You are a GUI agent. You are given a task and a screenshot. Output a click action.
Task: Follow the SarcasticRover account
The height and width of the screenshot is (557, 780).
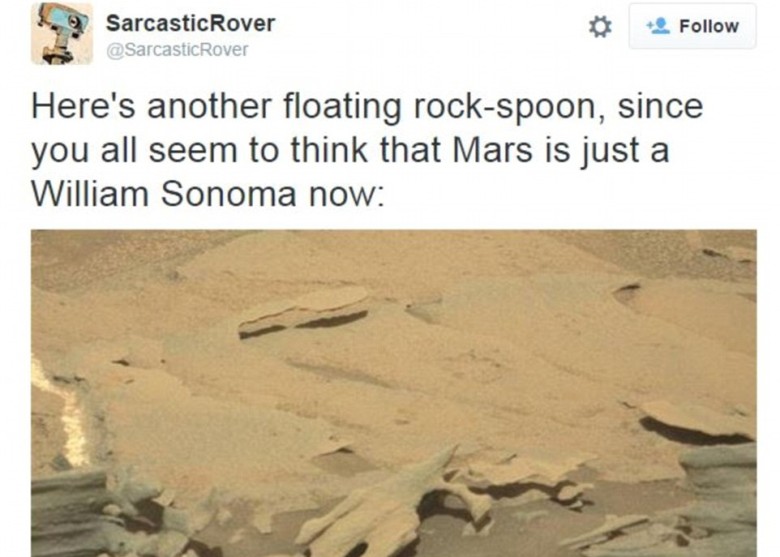692,27
